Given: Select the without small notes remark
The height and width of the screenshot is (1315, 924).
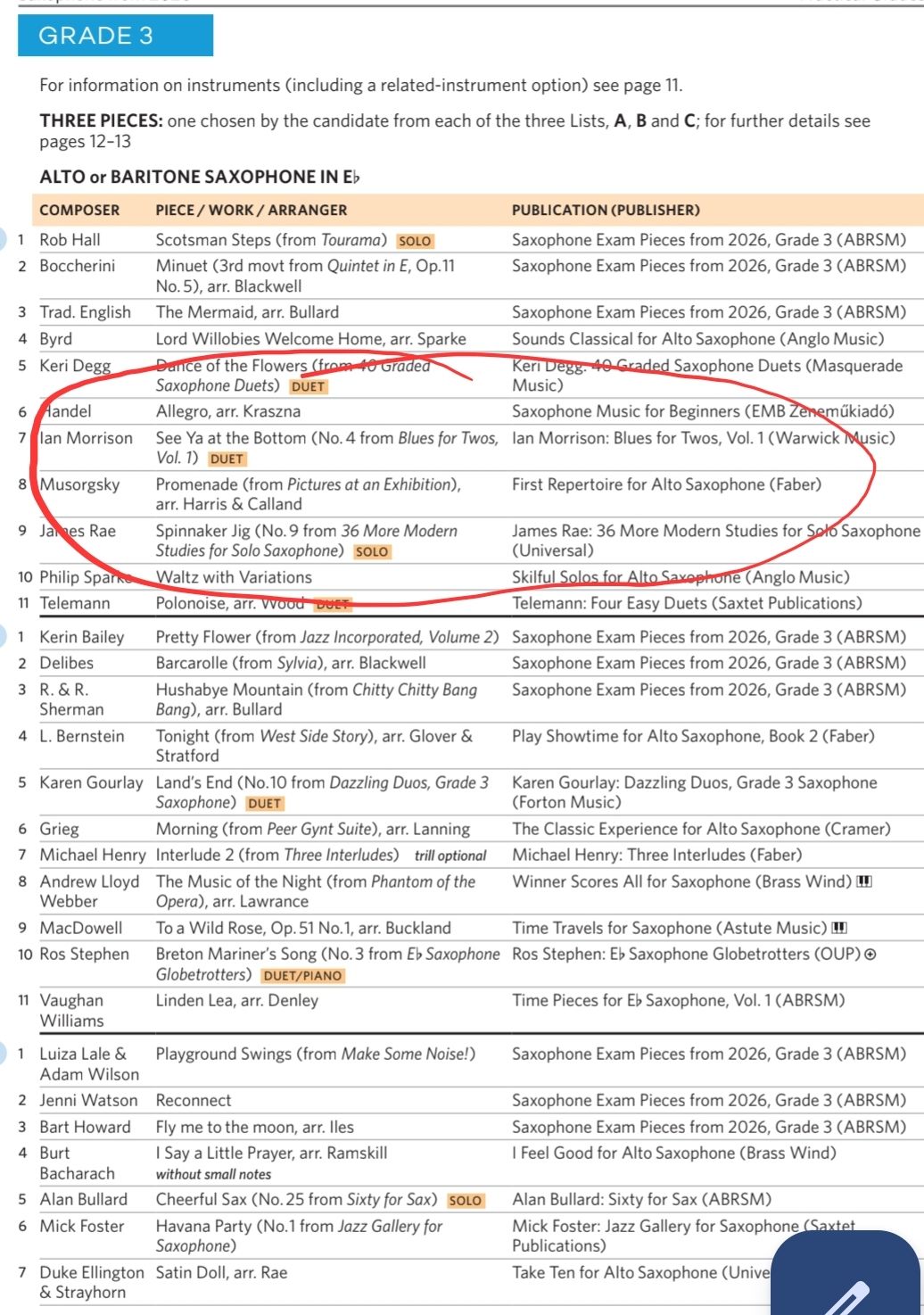Looking at the screenshot, I should [x=214, y=1174].
